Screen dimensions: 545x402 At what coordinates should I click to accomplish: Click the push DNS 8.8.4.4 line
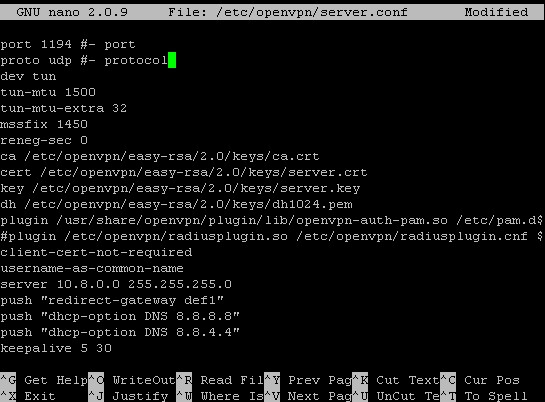120,332
